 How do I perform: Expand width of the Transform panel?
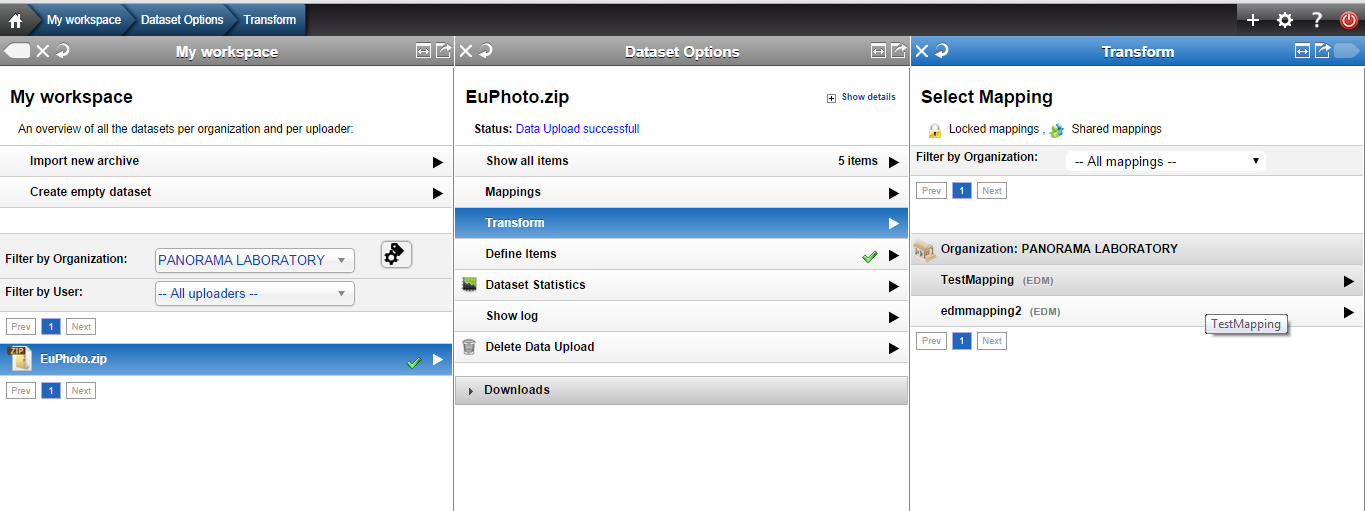[1302, 51]
